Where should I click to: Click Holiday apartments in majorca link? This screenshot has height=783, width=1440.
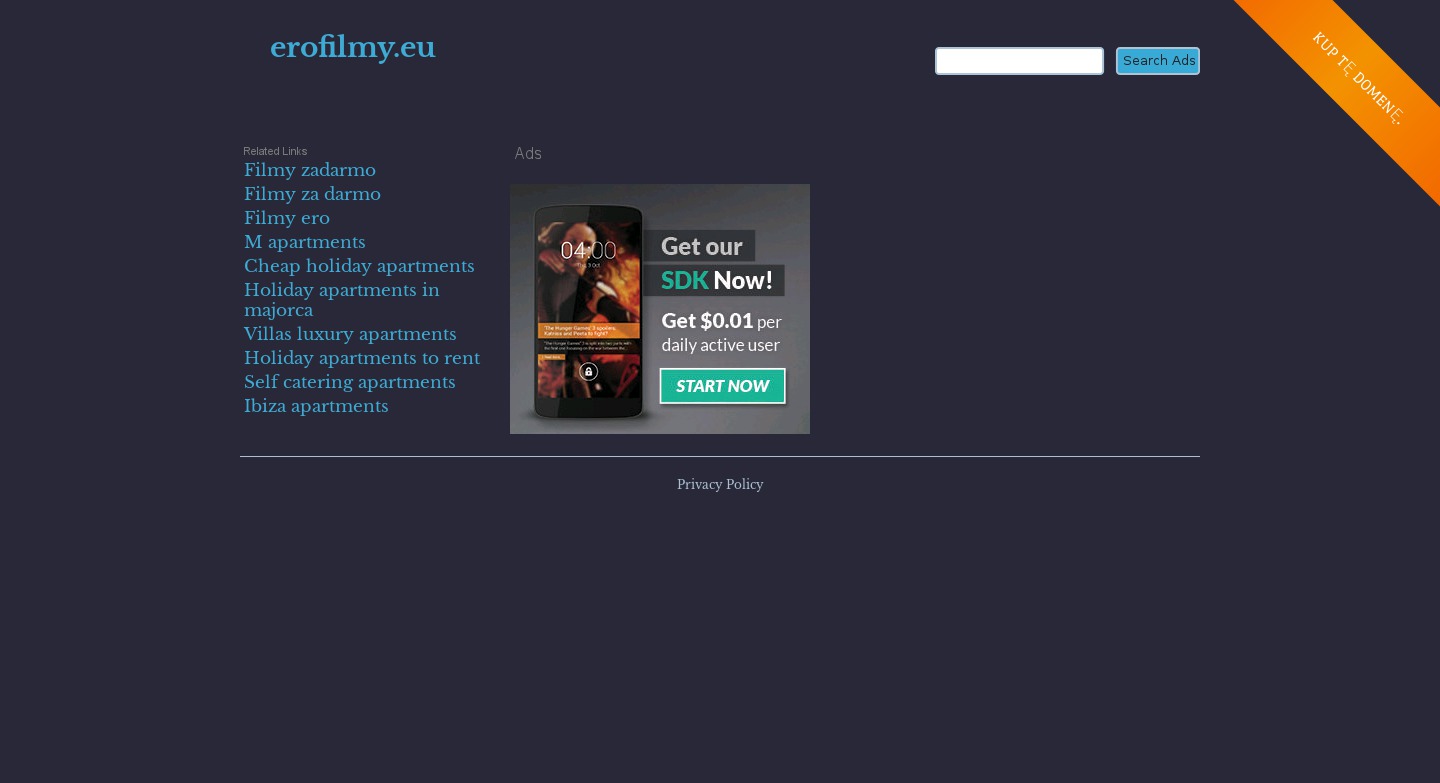341,300
